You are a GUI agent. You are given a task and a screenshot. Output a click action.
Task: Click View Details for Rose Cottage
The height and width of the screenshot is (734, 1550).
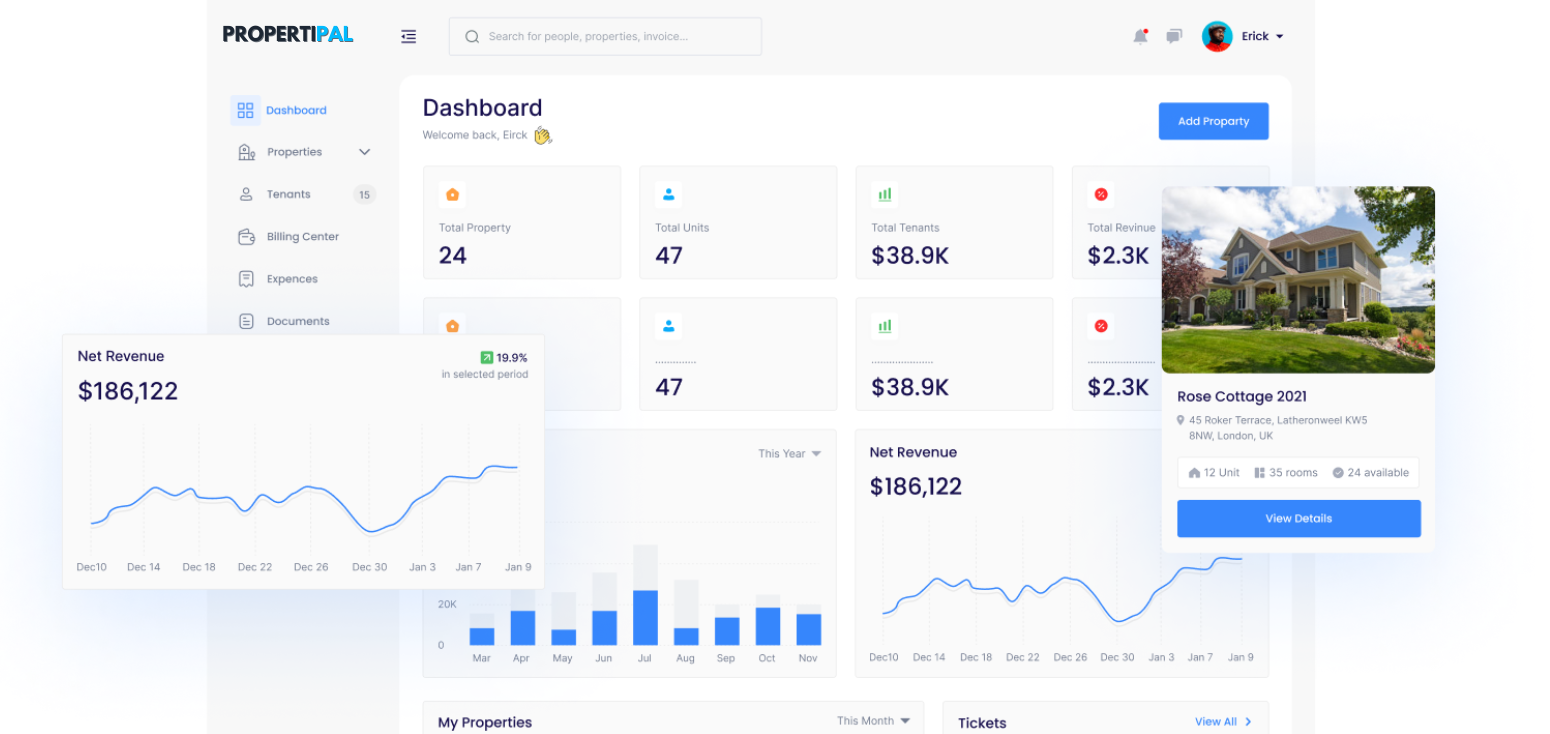1298,518
